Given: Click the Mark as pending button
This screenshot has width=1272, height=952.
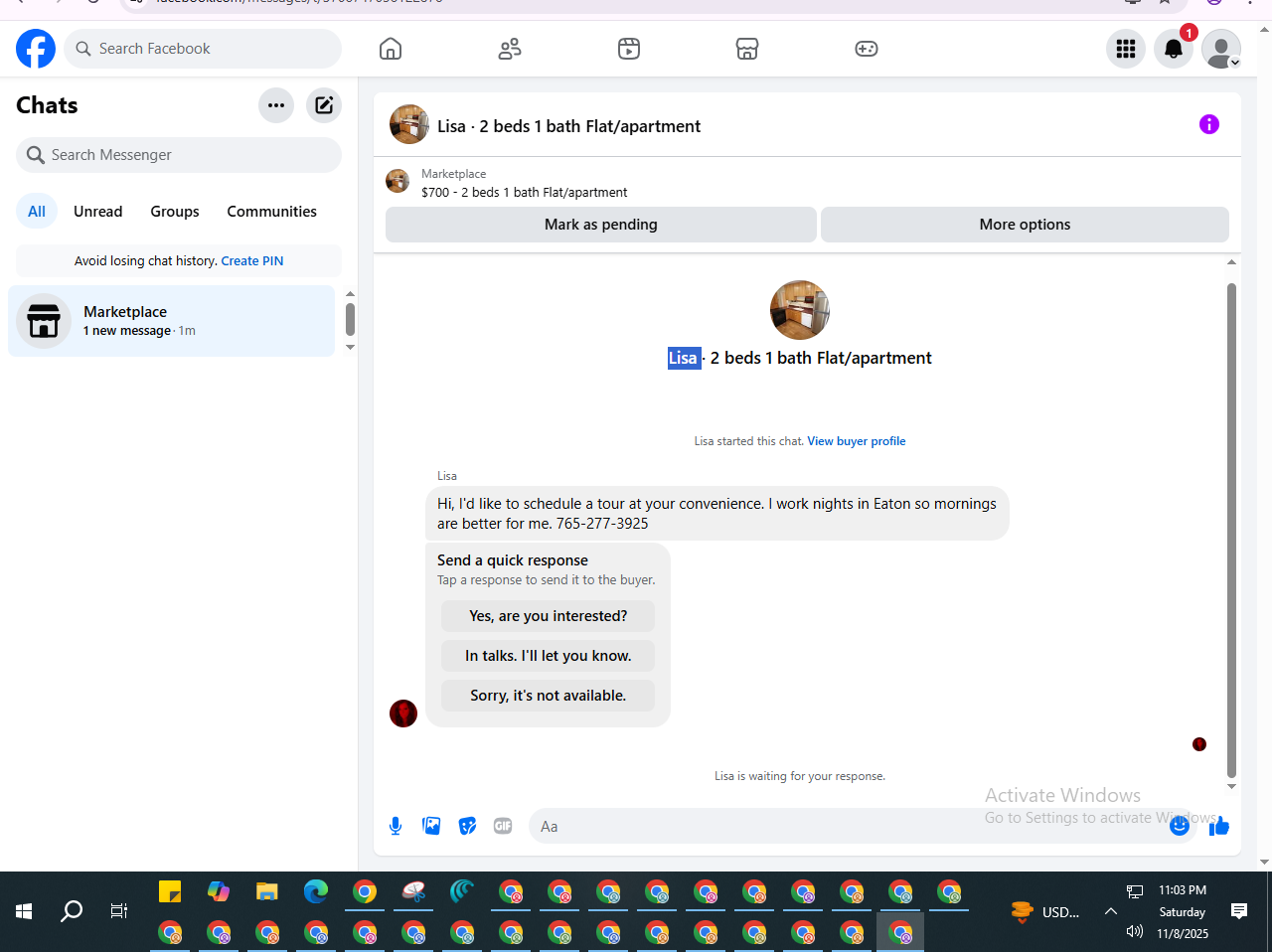Looking at the screenshot, I should 601,225.
